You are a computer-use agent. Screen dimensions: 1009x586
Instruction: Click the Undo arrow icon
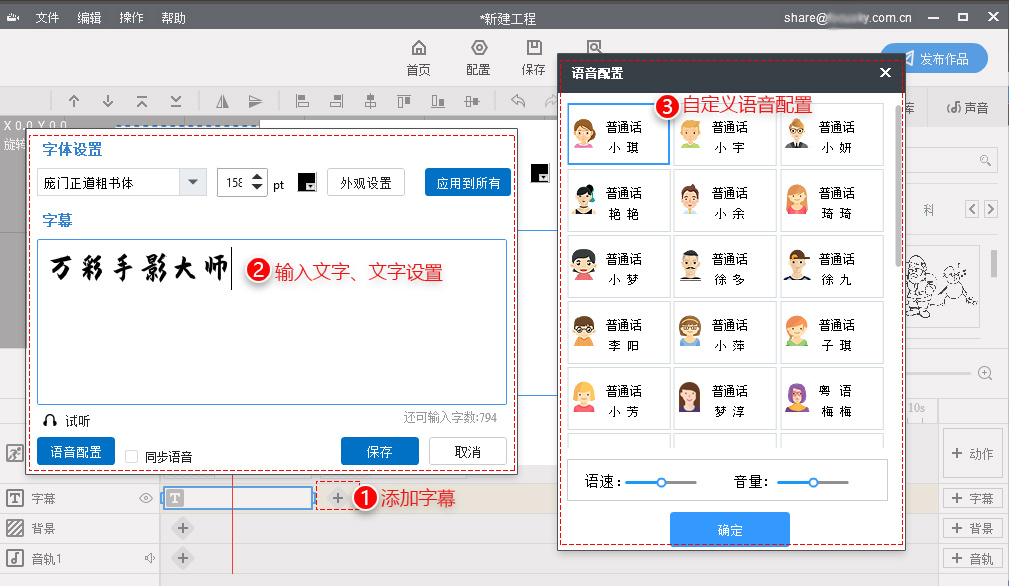[x=517, y=100]
